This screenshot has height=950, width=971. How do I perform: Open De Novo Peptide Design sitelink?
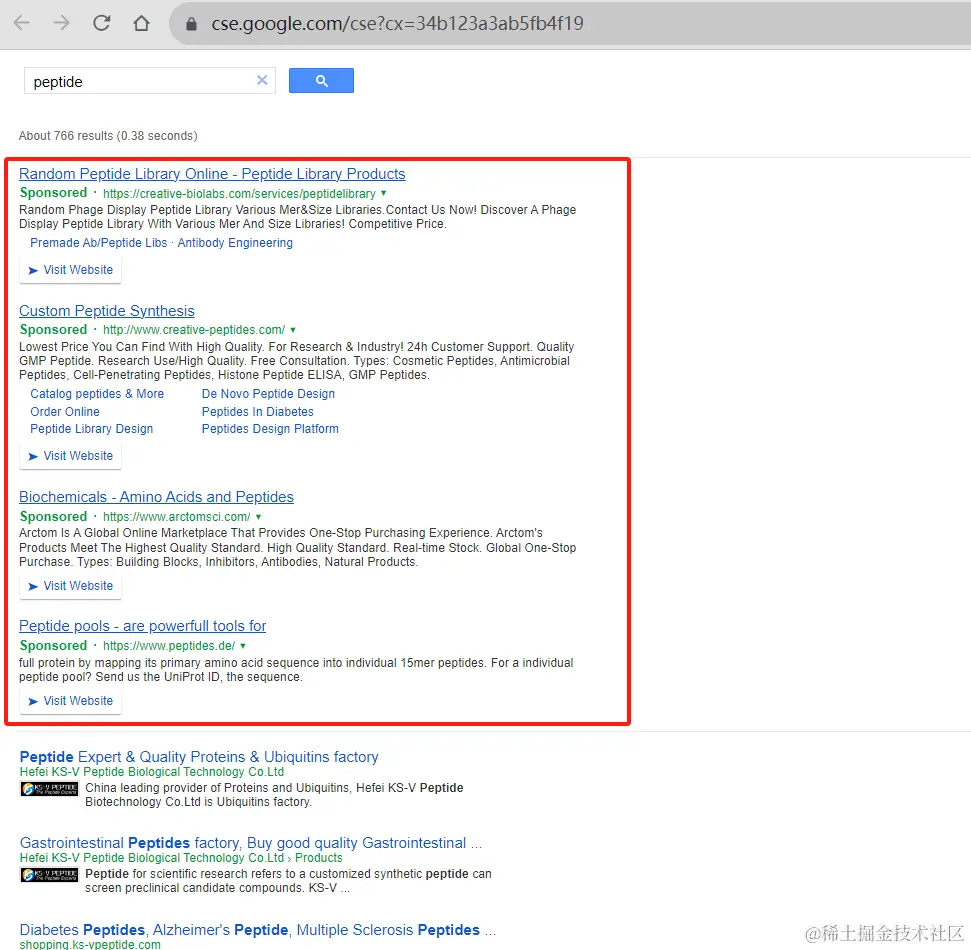pyautogui.click(x=268, y=394)
